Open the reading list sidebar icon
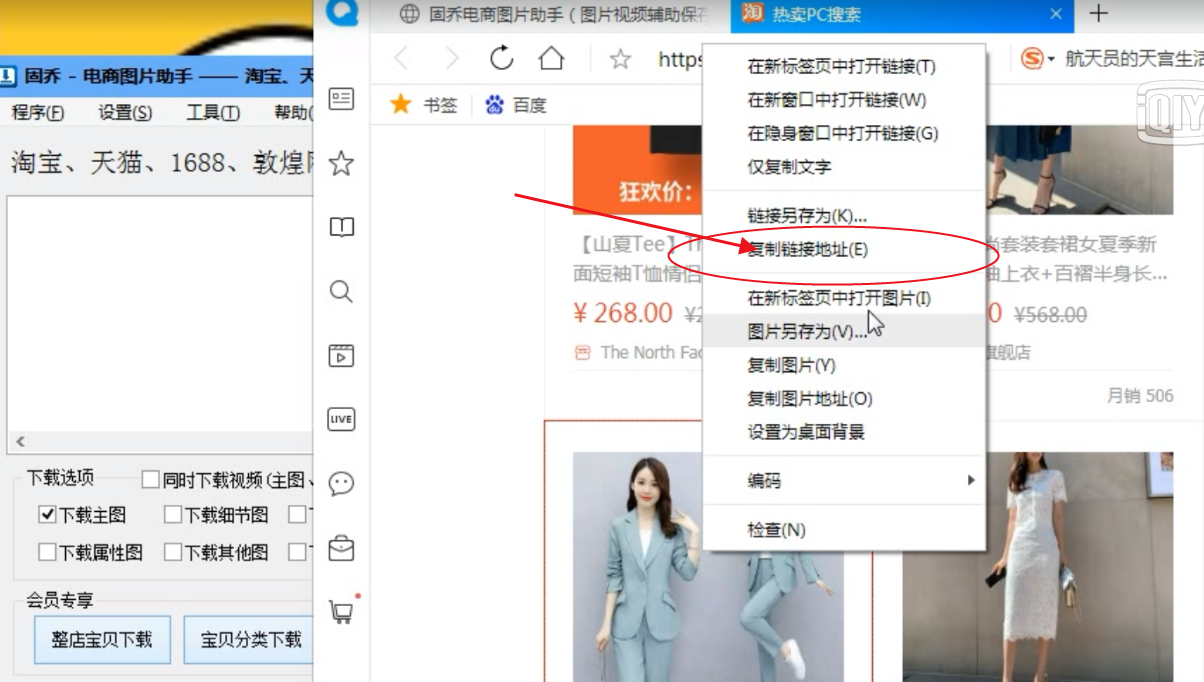 tap(341, 225)
